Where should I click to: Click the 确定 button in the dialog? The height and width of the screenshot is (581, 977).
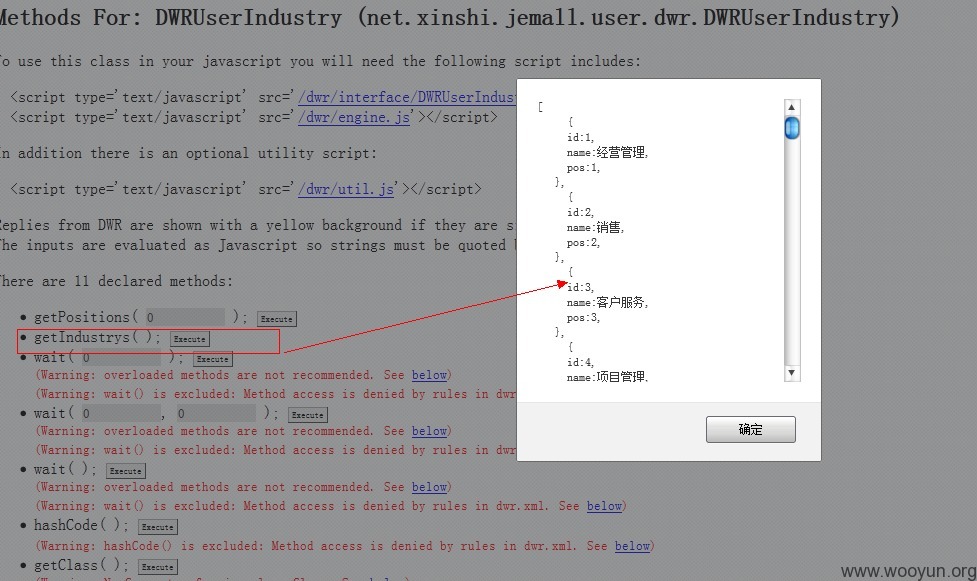[x=750, y=430]
